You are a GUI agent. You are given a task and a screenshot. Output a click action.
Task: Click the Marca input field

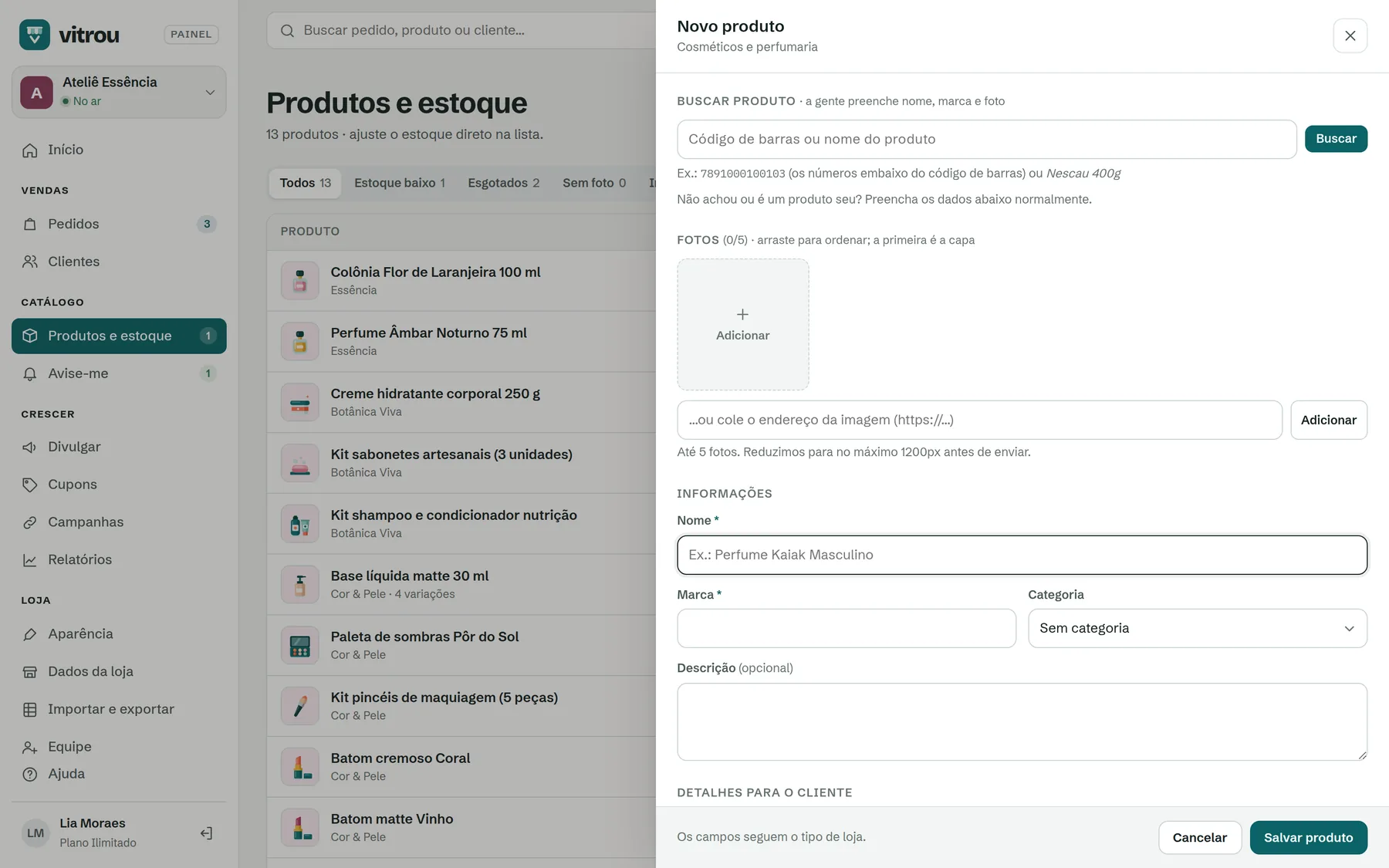[x=847, y=628]
